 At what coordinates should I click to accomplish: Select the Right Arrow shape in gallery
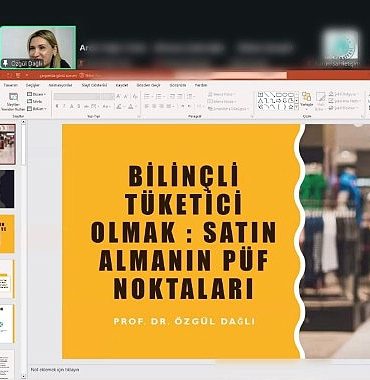(279, 101)
